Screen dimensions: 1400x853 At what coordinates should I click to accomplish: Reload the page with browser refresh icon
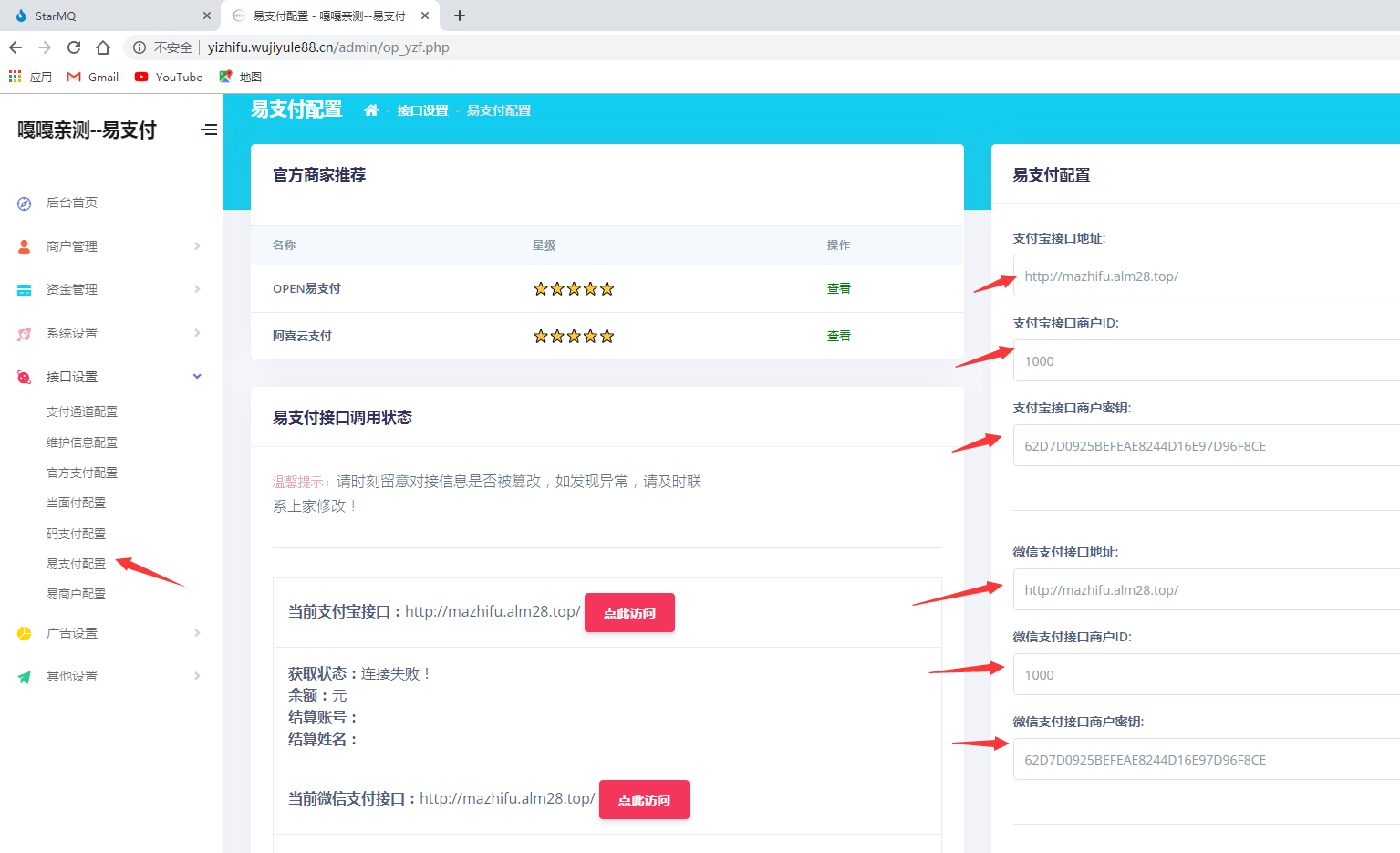[x=74, y=47]
